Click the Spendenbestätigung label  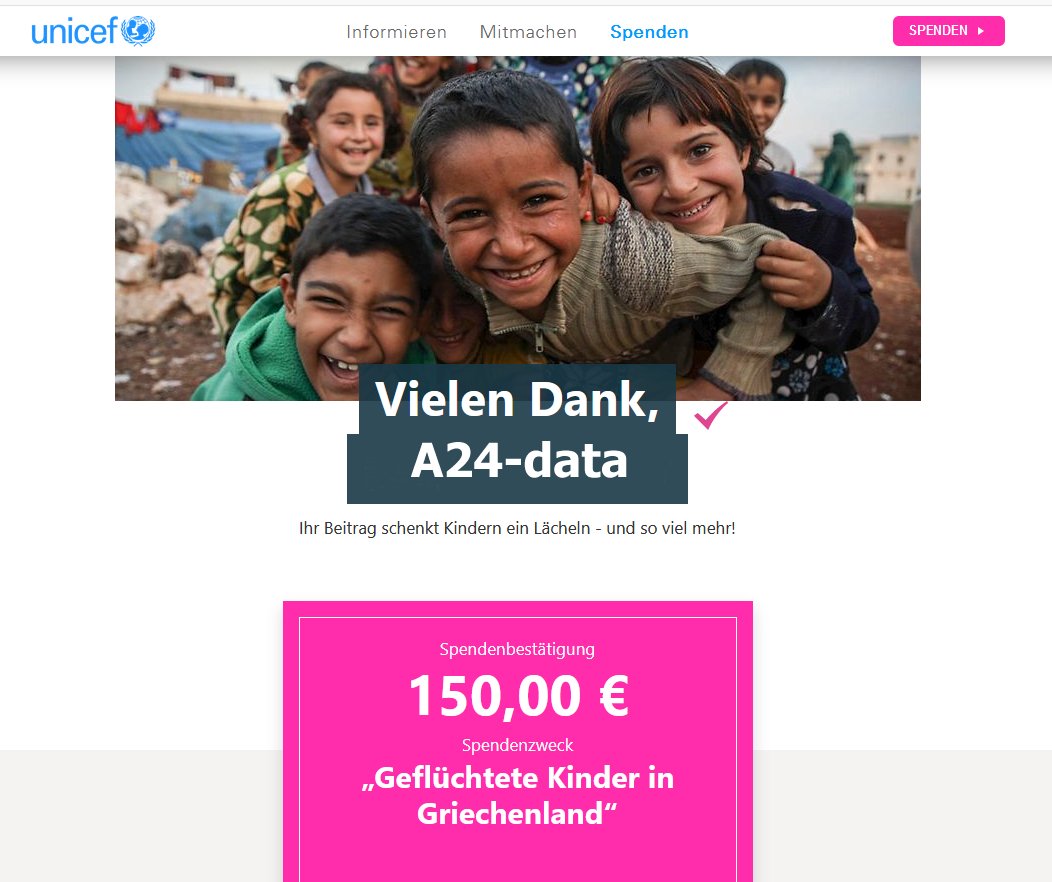point(517,649)
